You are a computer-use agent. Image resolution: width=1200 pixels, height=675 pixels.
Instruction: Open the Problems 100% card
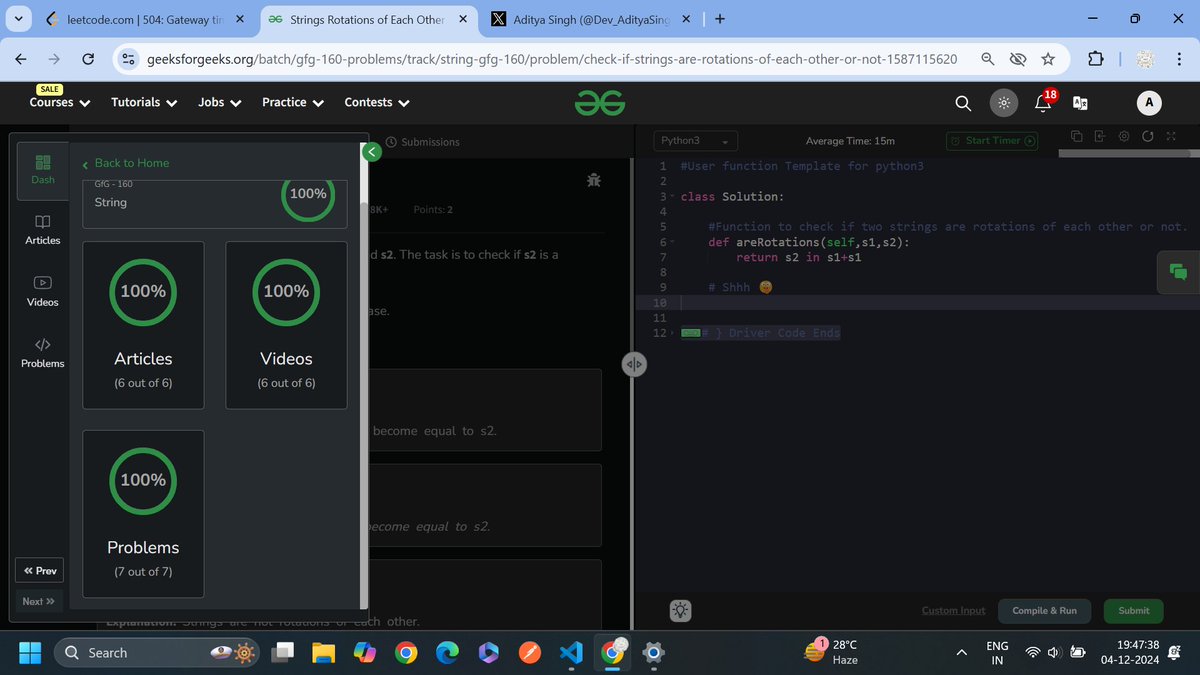point(143,514)
